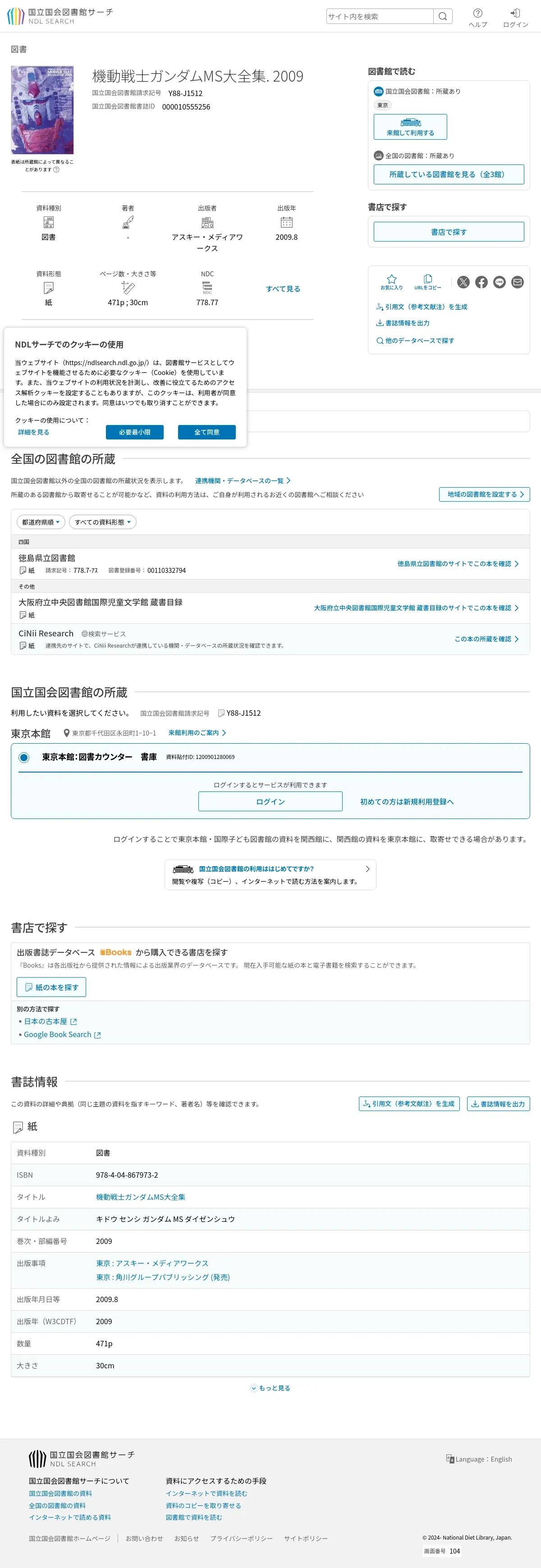This screenshot has width=541, height=1568.
Task: Click 東京 : 角川グループパブリッシング (発売) link
Action: (x=163, y=1277)
